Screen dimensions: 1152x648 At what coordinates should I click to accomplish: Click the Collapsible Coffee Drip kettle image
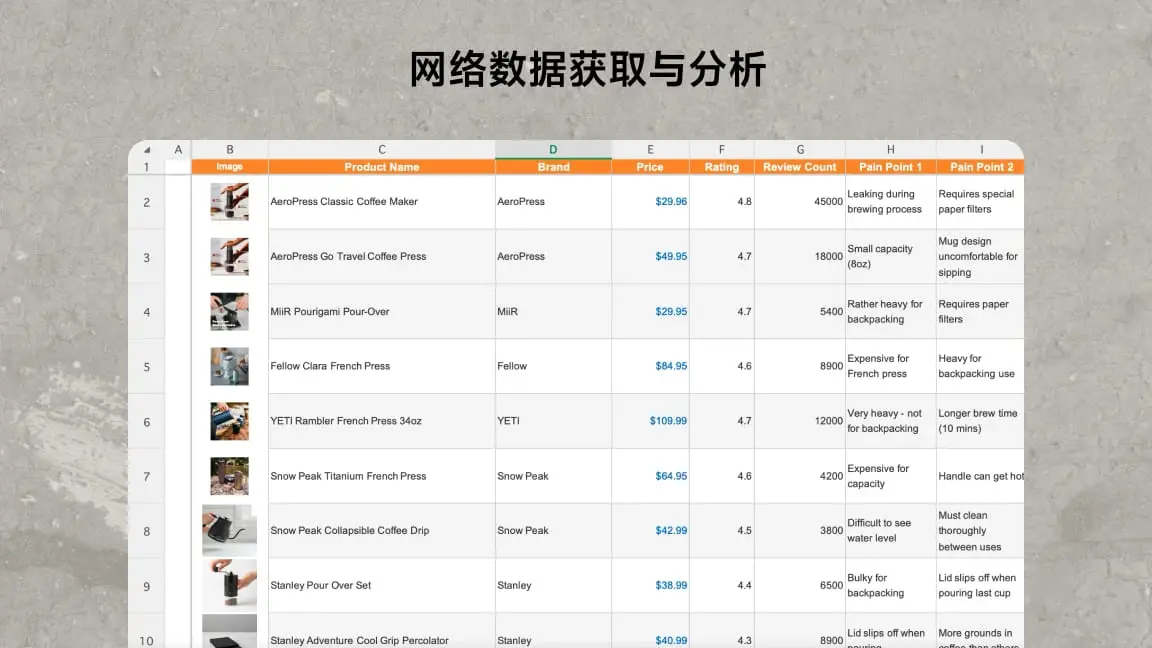(x=229, y=530)
